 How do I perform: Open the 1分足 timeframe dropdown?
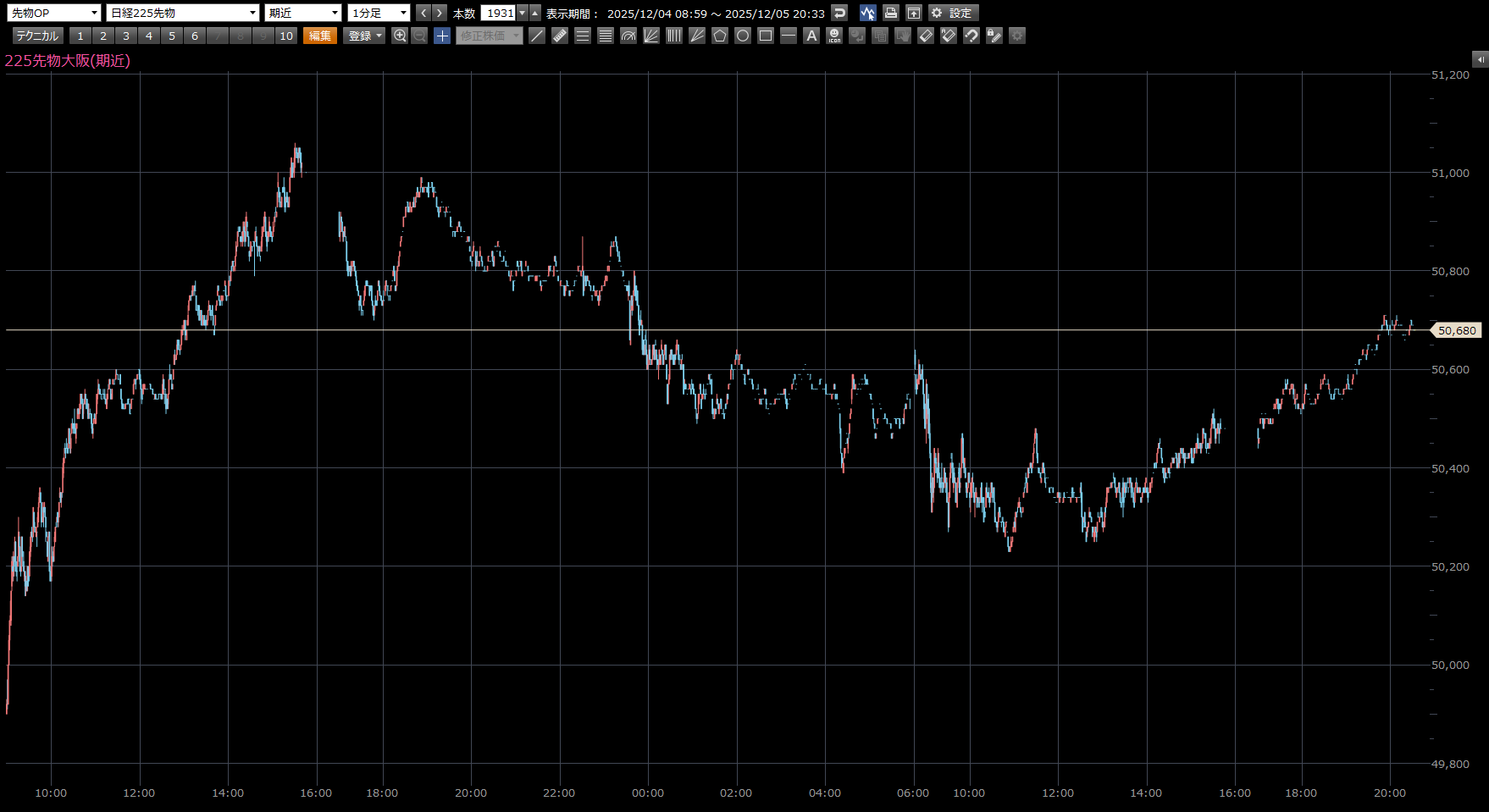pos(379,13)
